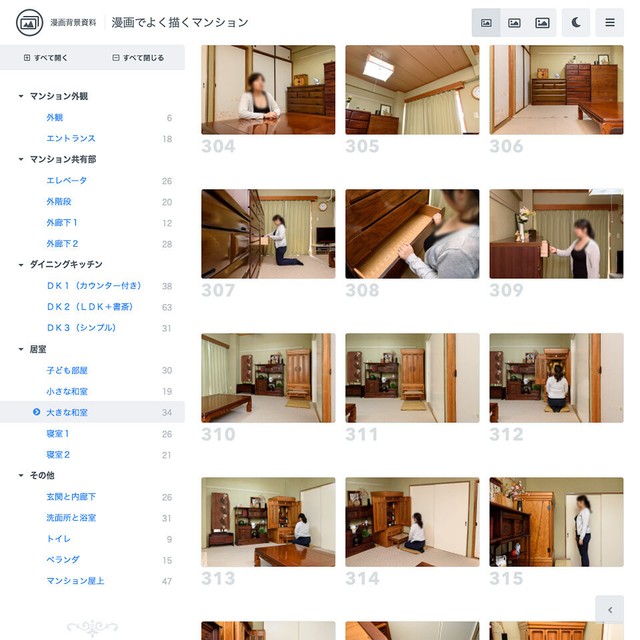640x640 pixels.
Task: Open DK2（LDK＋書斎） category
Action: [90, 307]
